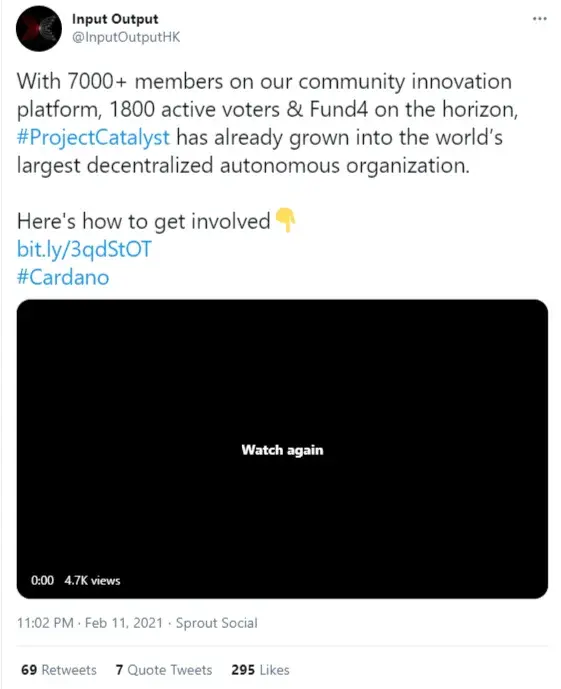Click the Input Output display name
Image resolution: width=561 pixels, height=689 pixels.
coord(115,19)
